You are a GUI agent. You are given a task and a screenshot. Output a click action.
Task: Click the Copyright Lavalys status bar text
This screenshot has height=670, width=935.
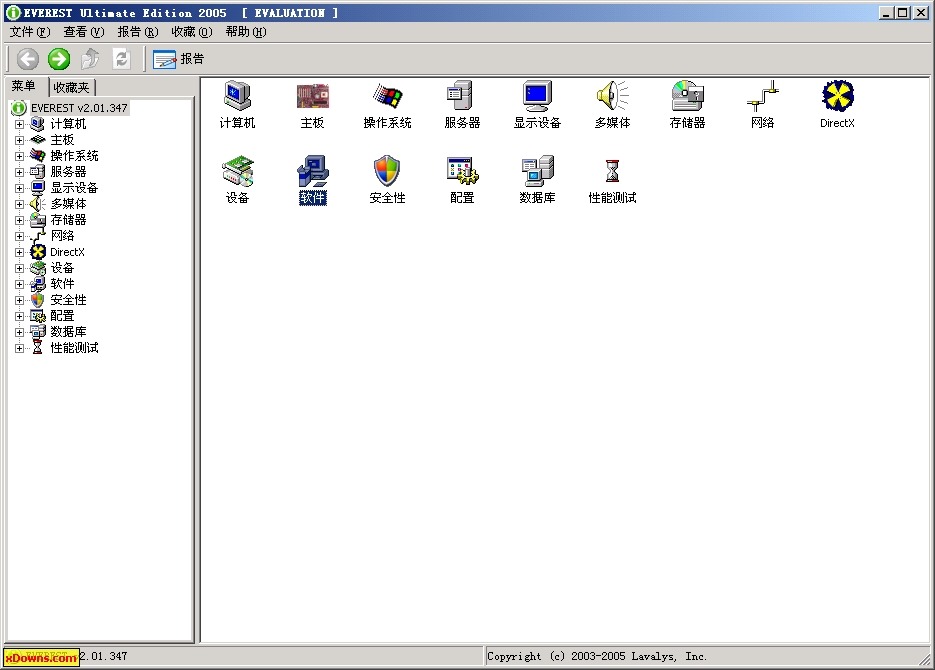point(597,656)
